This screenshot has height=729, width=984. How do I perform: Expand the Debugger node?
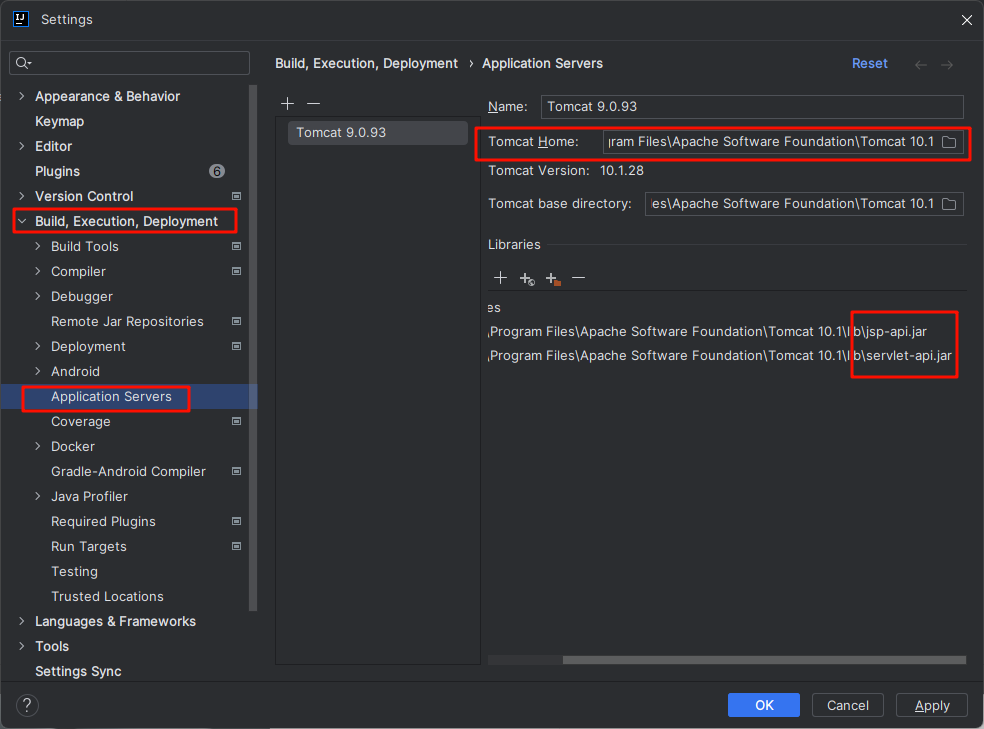pos(38,296)
